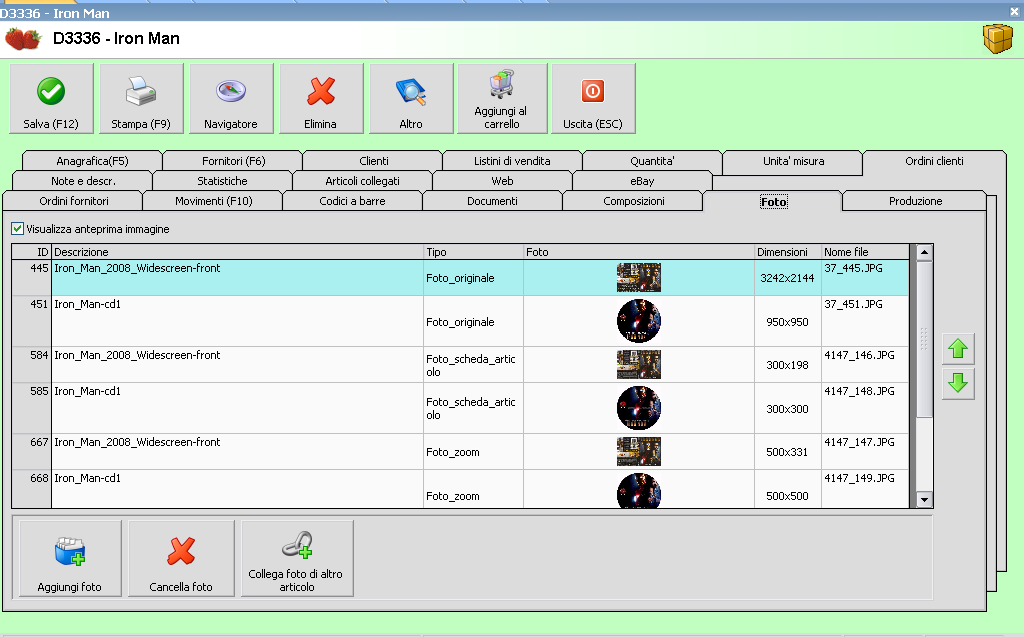Select file name 37_451.JPG
The height and width of the screenshot is (637, 1024).
pos(853,304)
